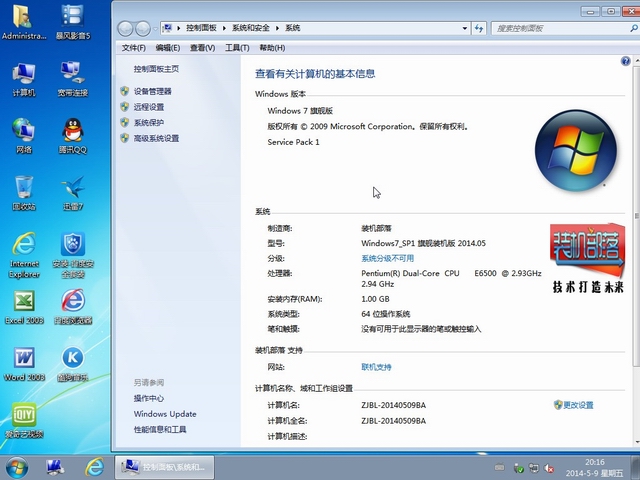Launch 迅雷7 from the desktop
Image resolution: width=640 pixels, height=480 pixels.
[x=73, y=193]
